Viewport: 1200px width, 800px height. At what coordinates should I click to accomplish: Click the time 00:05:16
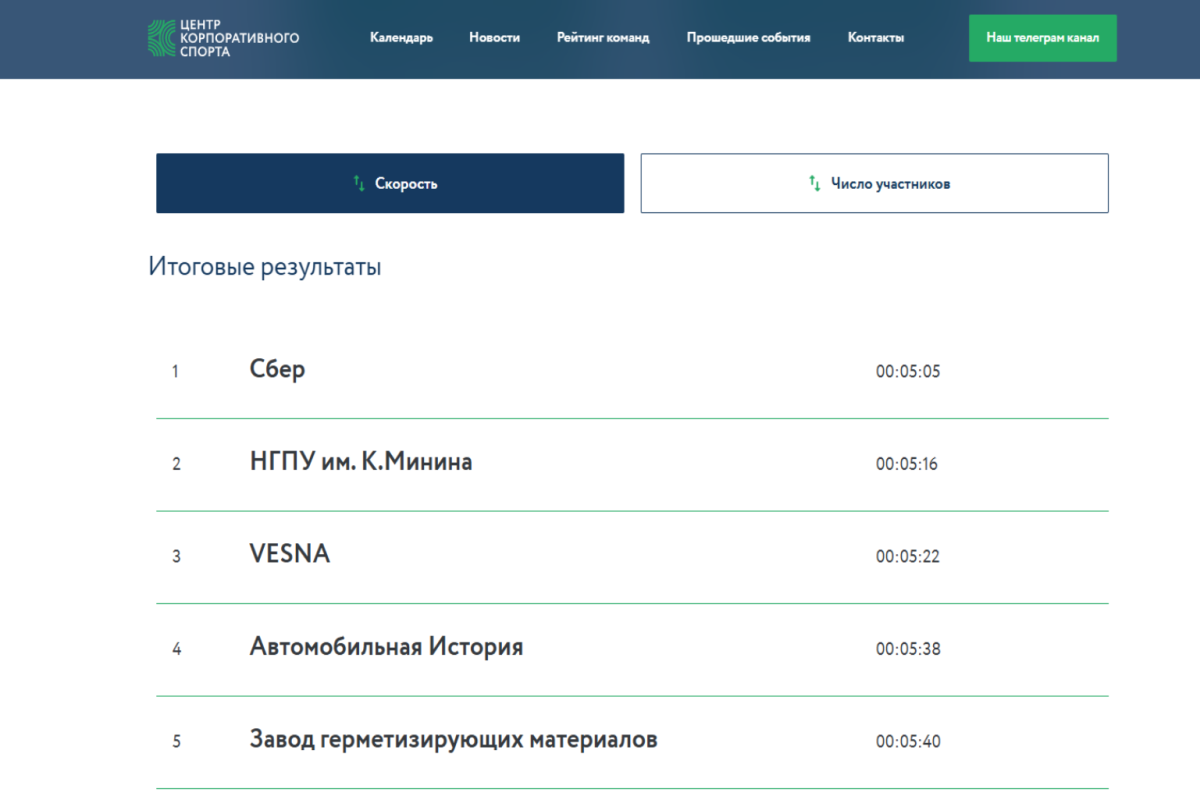pos(907,464)
